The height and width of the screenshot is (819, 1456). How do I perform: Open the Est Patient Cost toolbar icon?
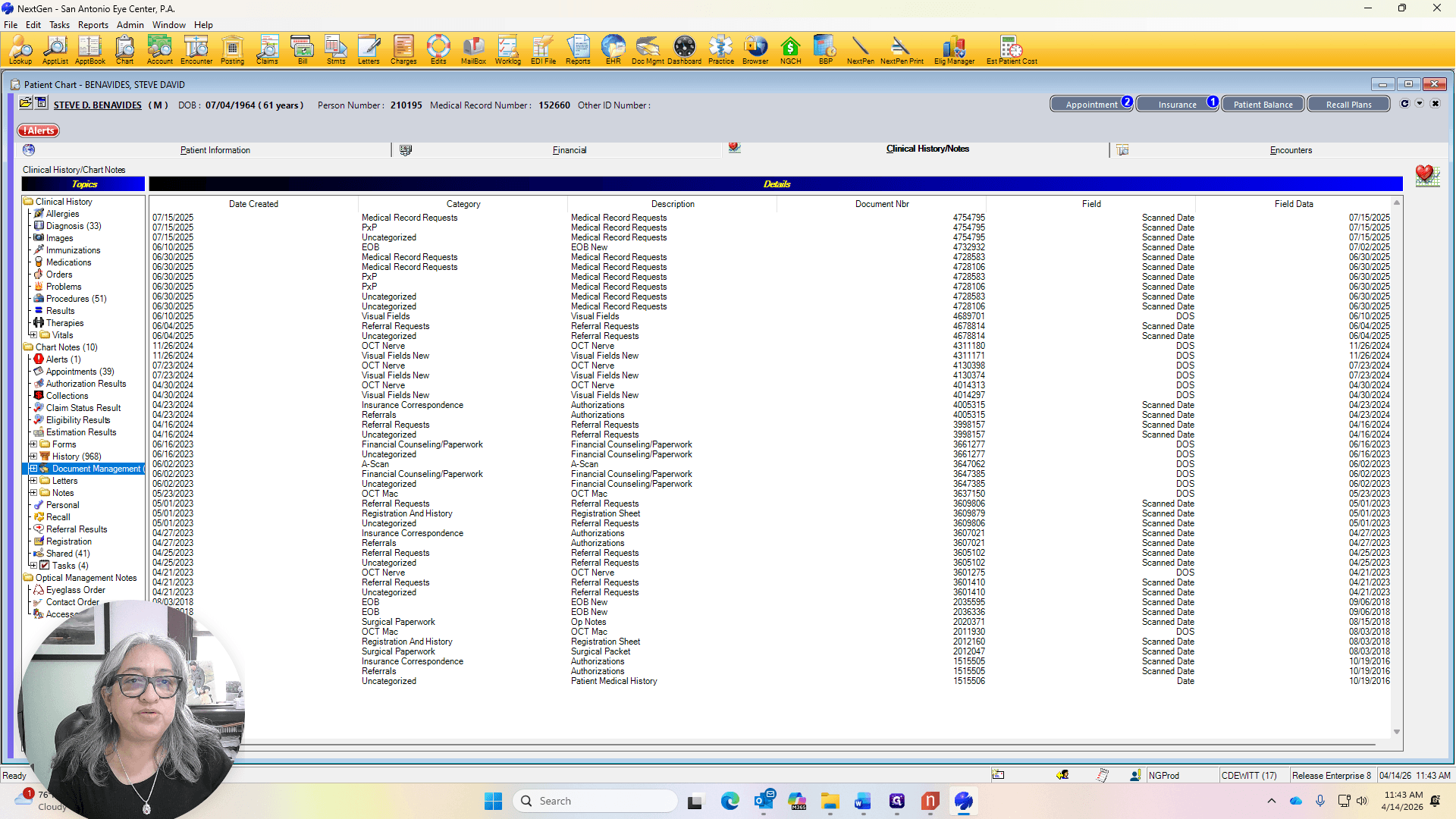click(1012, 49)
